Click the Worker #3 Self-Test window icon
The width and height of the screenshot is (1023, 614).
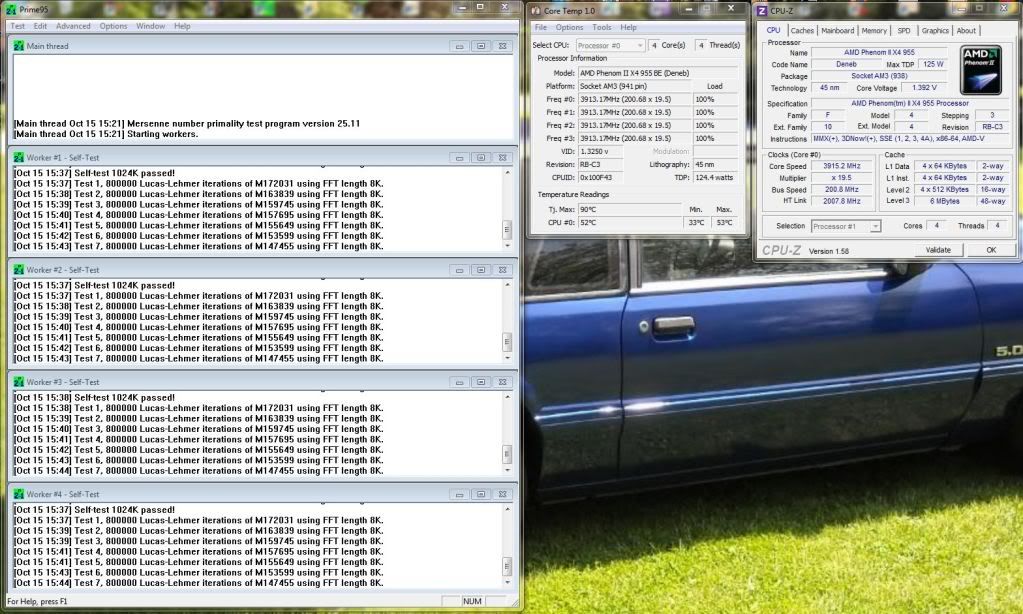click(18, 382)
